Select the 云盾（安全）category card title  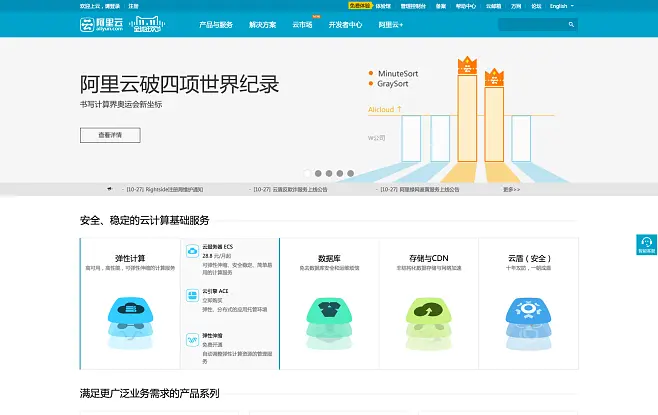click(x=529, y=258)
